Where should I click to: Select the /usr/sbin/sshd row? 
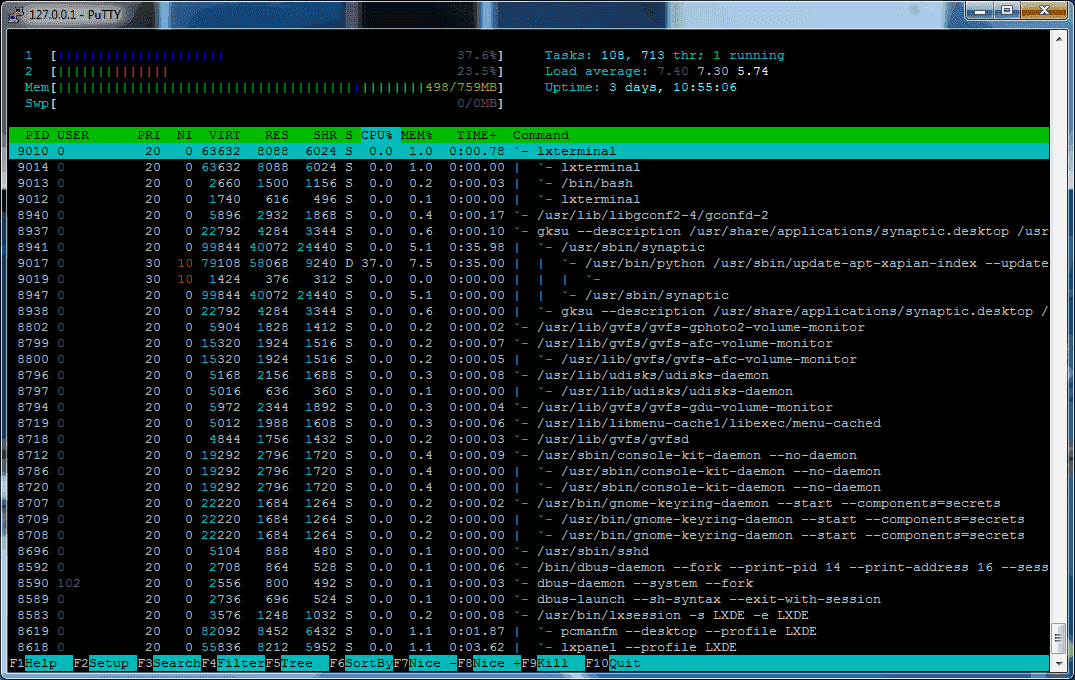[x=529, y=551]
